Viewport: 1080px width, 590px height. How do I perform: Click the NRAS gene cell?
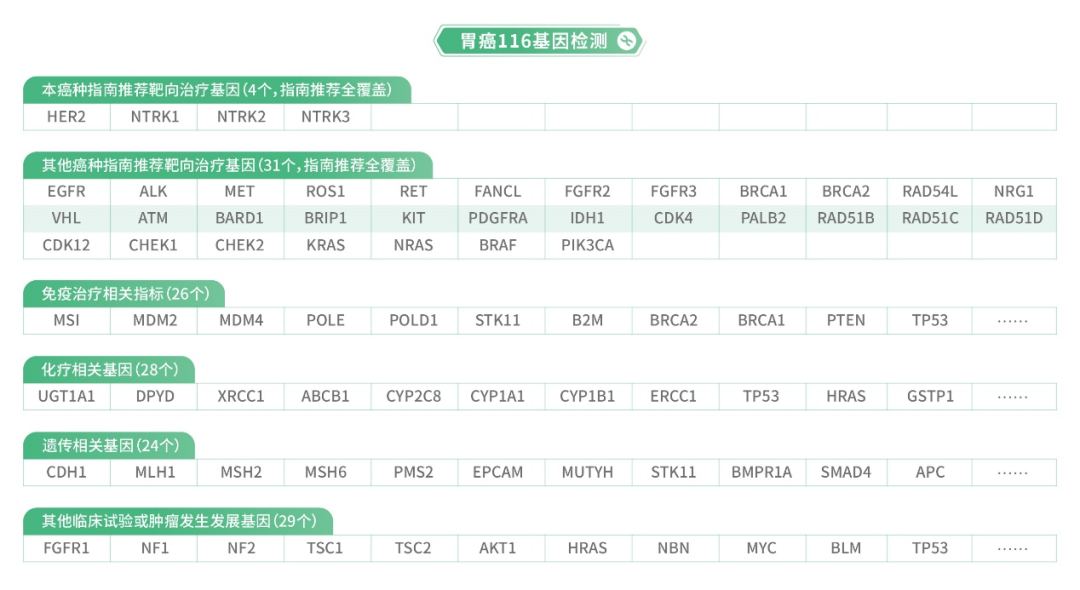[x=415, y=245]
